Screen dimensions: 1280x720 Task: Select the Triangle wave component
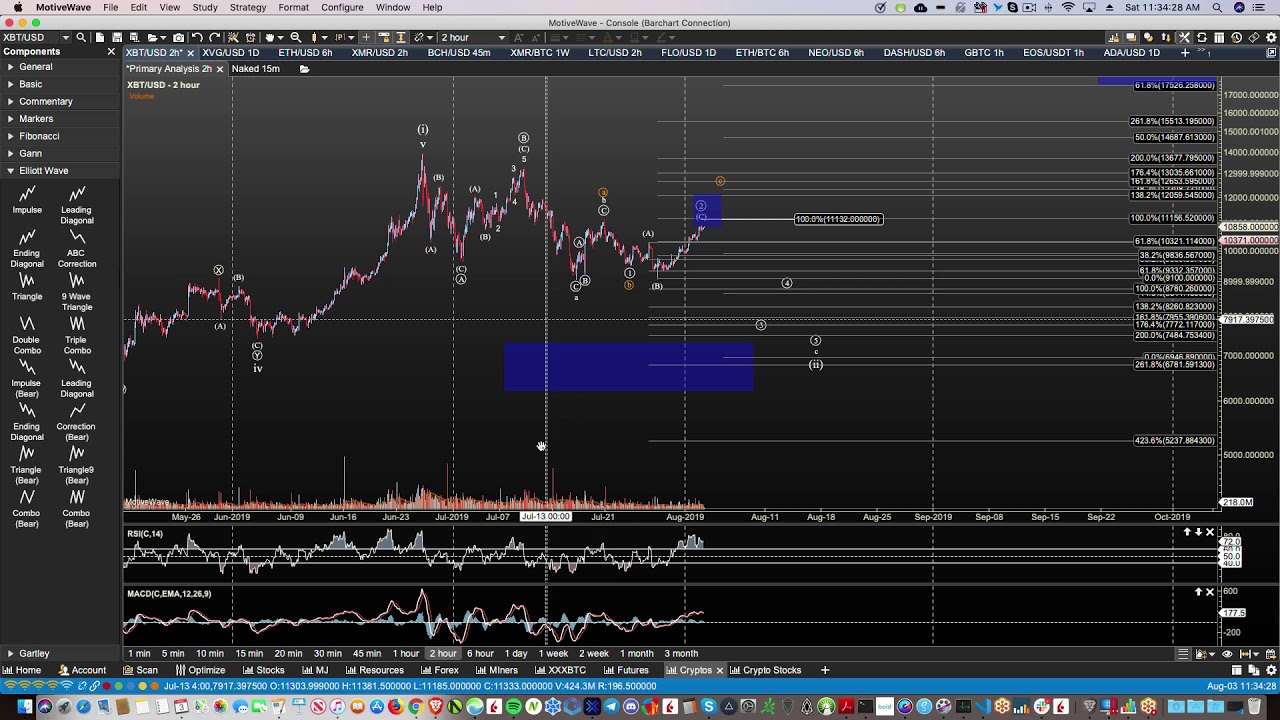27,286
